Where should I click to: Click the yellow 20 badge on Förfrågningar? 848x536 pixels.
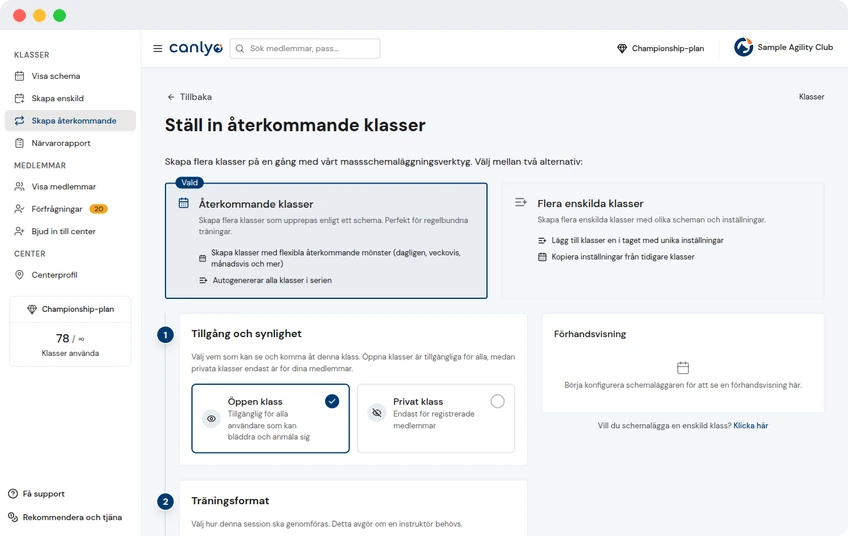point(98,209)
